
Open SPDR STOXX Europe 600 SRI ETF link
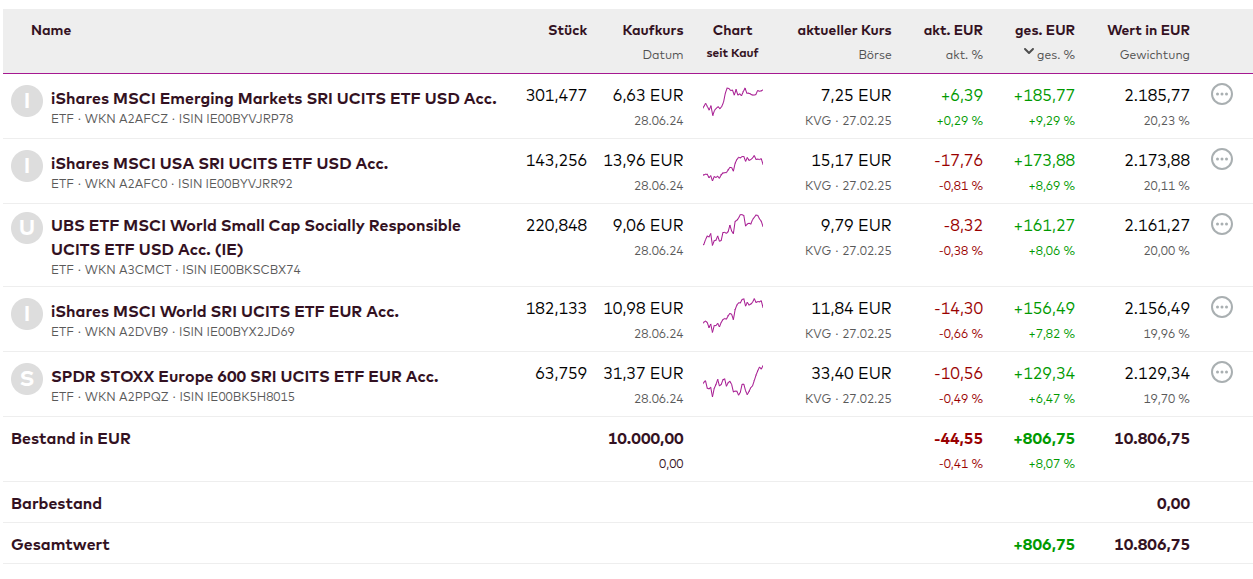pos(244,377)
